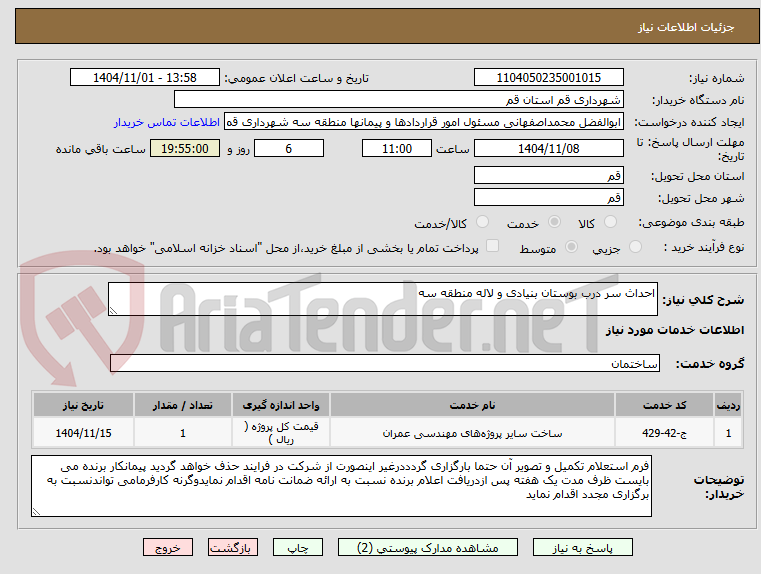
Task: Click the ردیف column header
Action: pyautogui.click(x=728, y=405)
